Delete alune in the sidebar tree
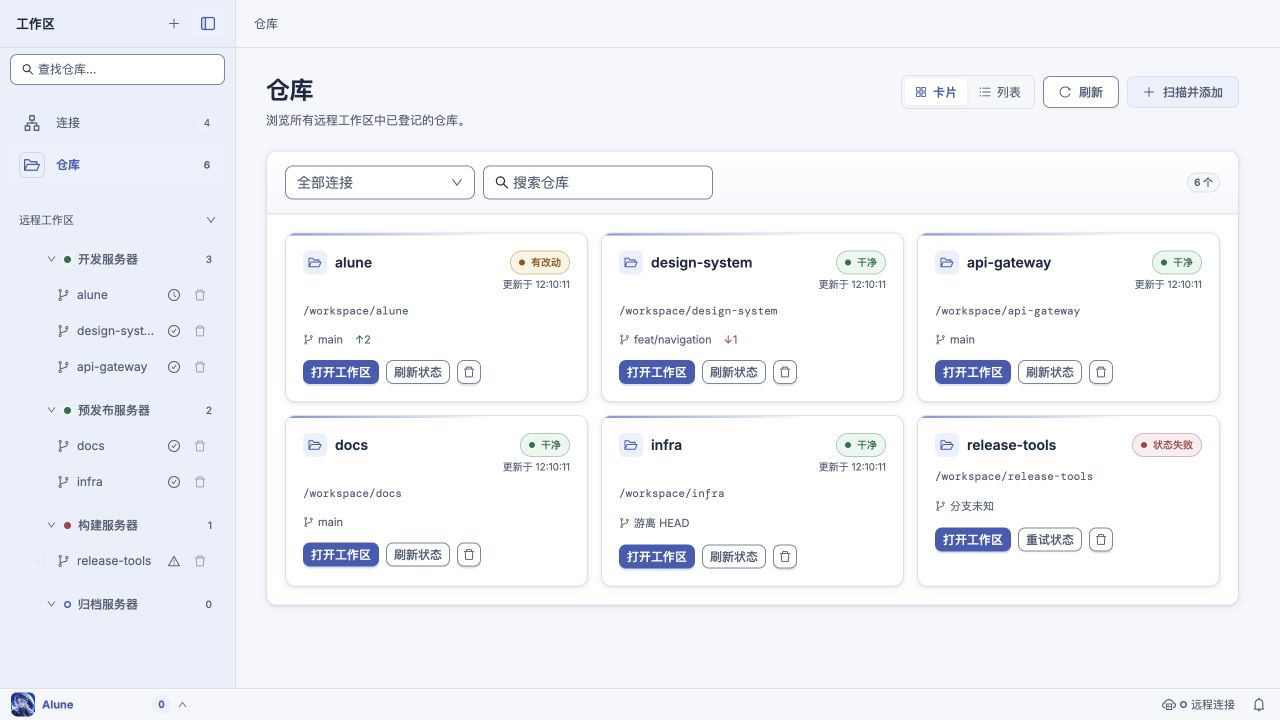This screenshot has width=1280, height=720. pos(200,295)
